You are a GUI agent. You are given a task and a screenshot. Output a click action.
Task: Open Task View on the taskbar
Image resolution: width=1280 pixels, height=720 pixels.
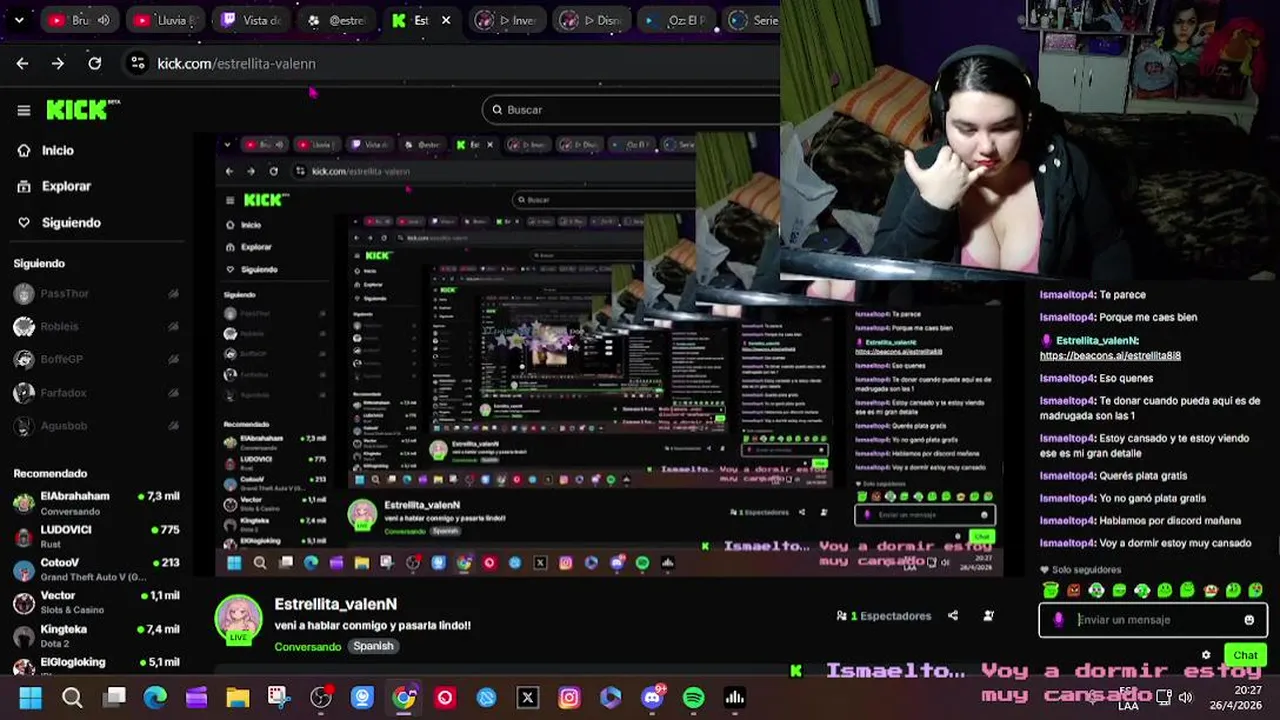click(x=114, y=698)
